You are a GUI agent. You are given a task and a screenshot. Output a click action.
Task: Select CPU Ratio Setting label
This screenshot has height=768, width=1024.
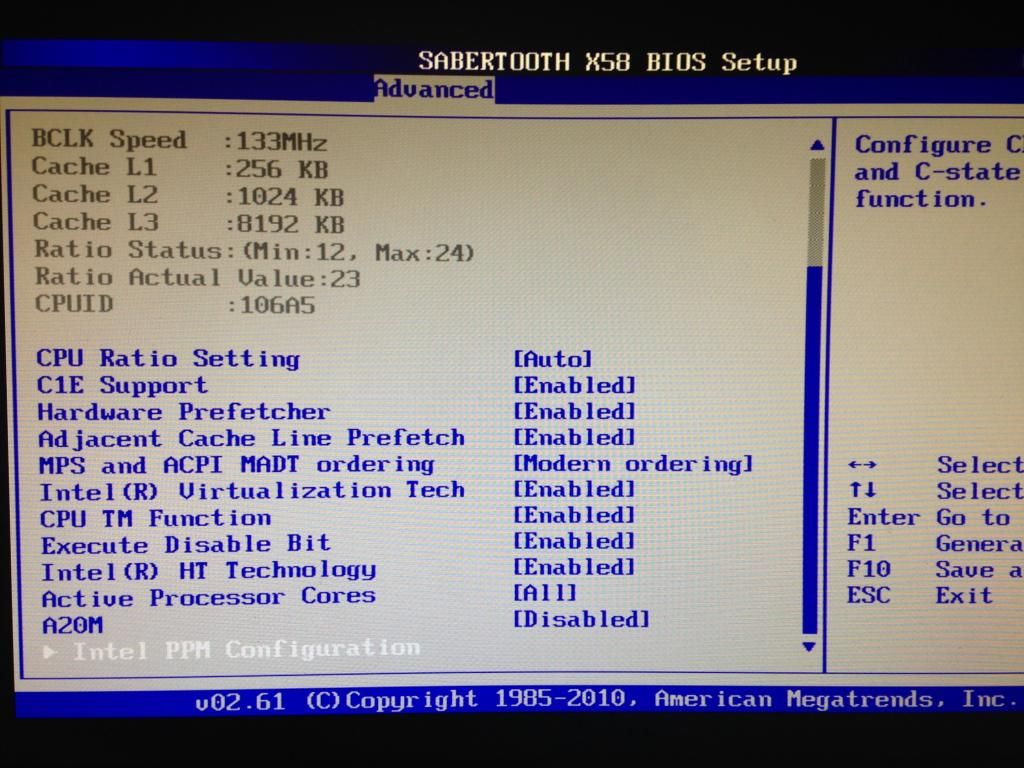(168, 359)
